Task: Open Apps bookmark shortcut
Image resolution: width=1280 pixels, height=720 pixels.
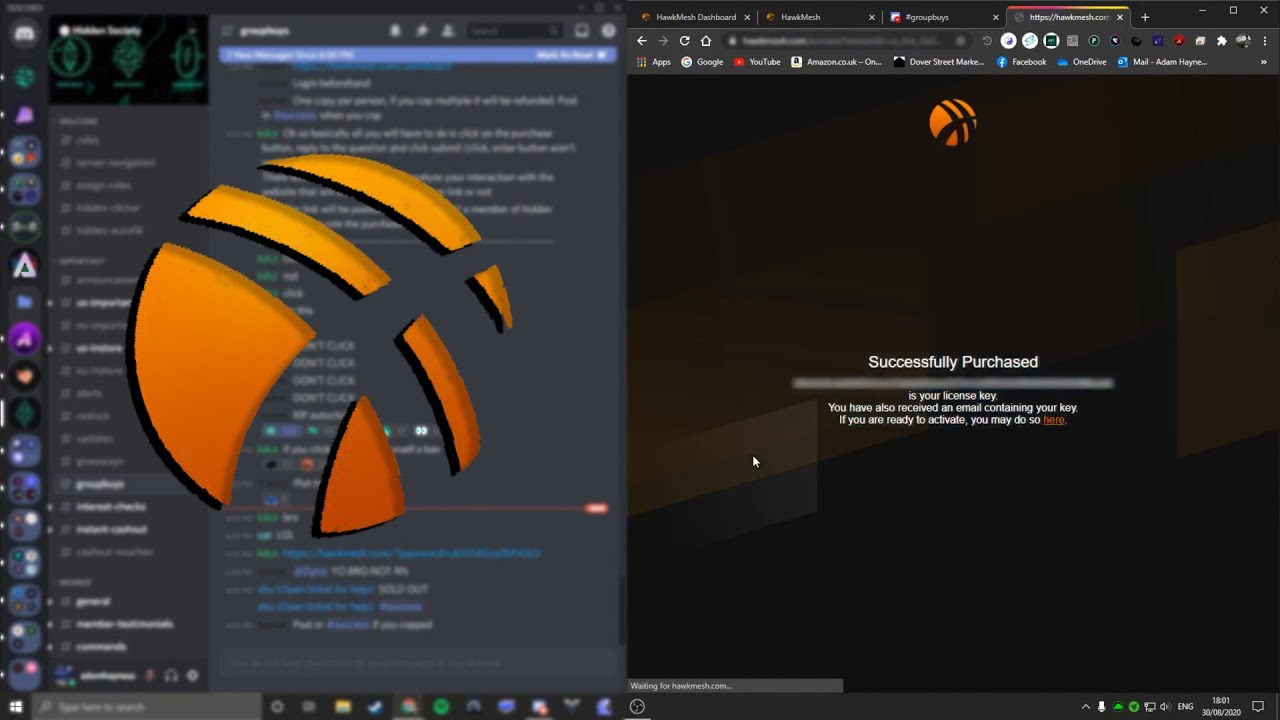Action: [654, 62]
